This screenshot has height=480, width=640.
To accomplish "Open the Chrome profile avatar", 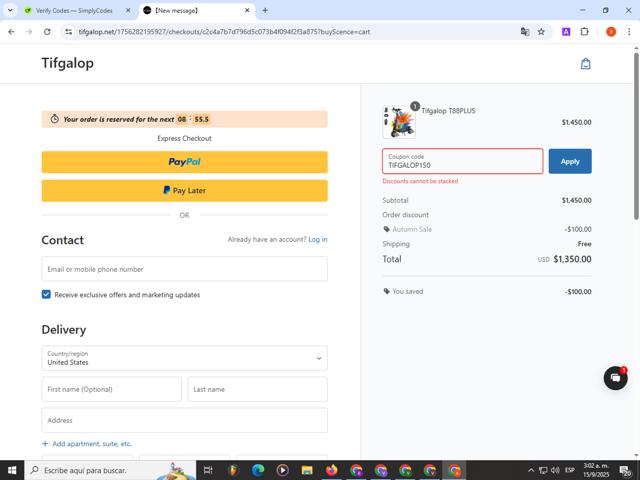I will tap(611, 32).
